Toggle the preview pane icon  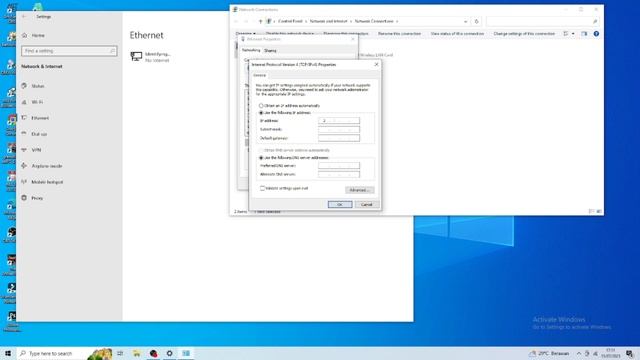click(584, 34)
